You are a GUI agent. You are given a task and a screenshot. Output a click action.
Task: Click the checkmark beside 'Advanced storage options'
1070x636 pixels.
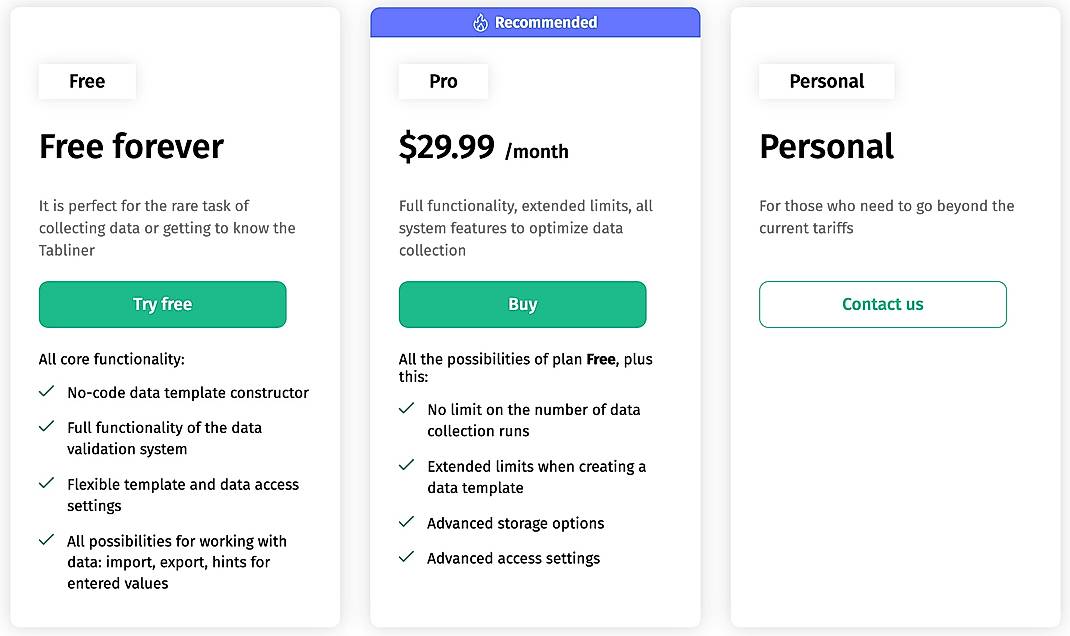407,522
